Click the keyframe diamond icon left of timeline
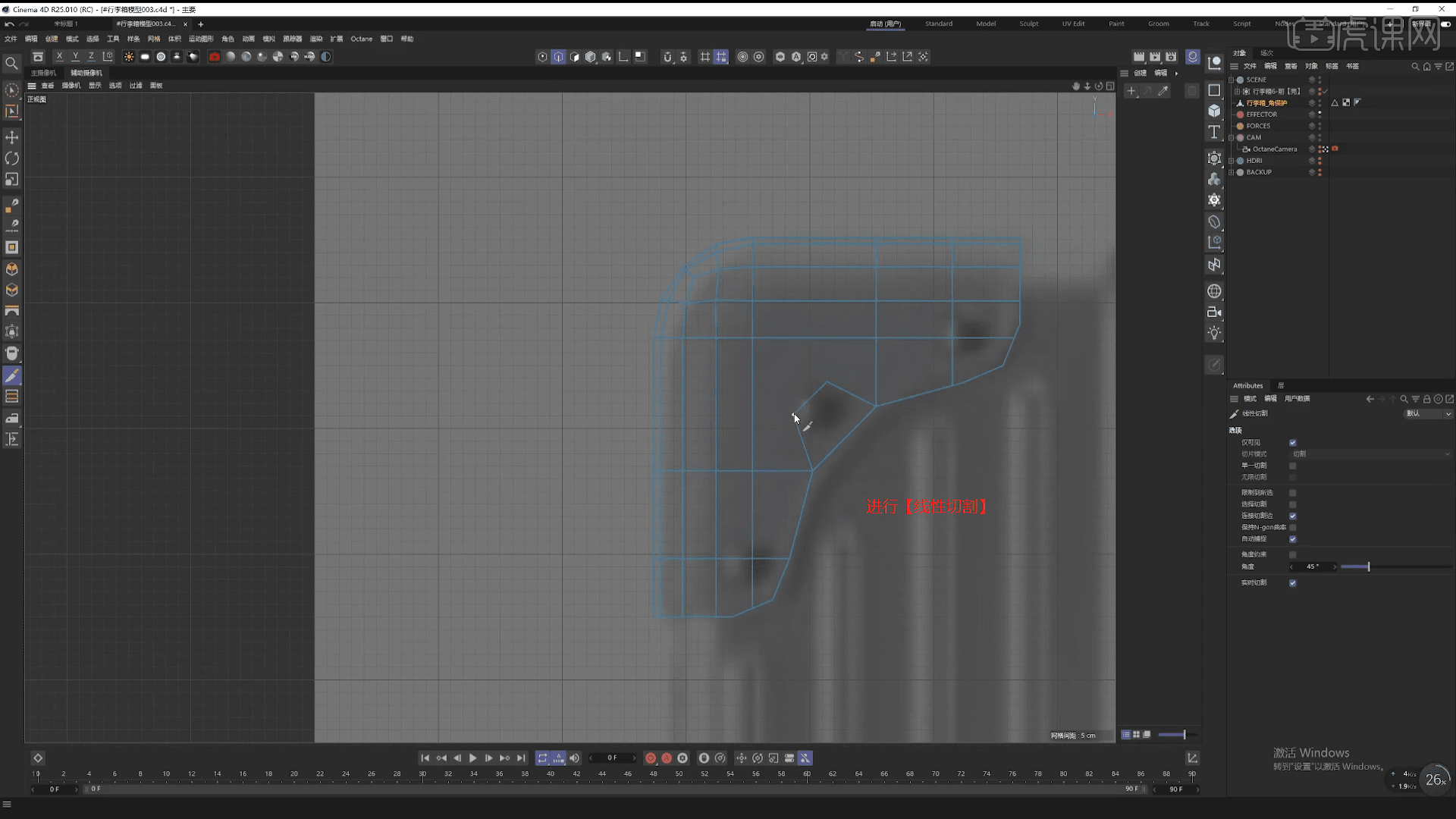Screen dimensions: 1456x819 [38, 758]
